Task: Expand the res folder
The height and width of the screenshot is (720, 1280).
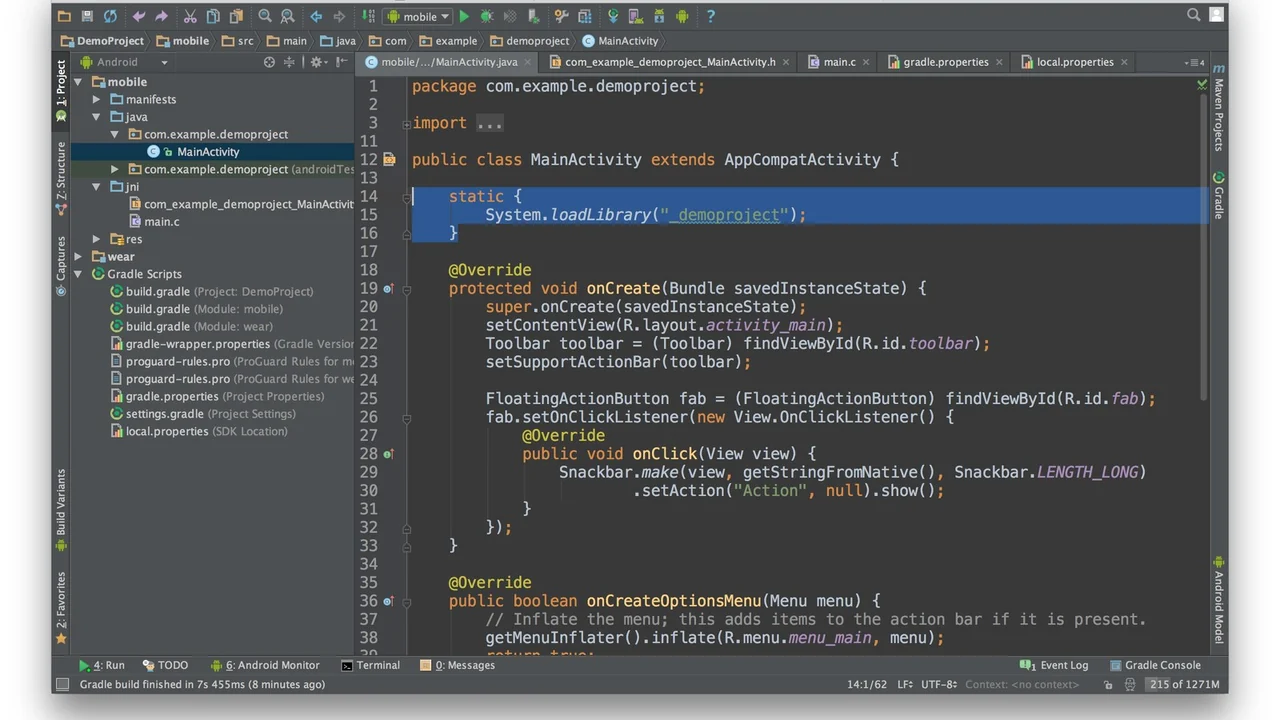Action: 97,239
